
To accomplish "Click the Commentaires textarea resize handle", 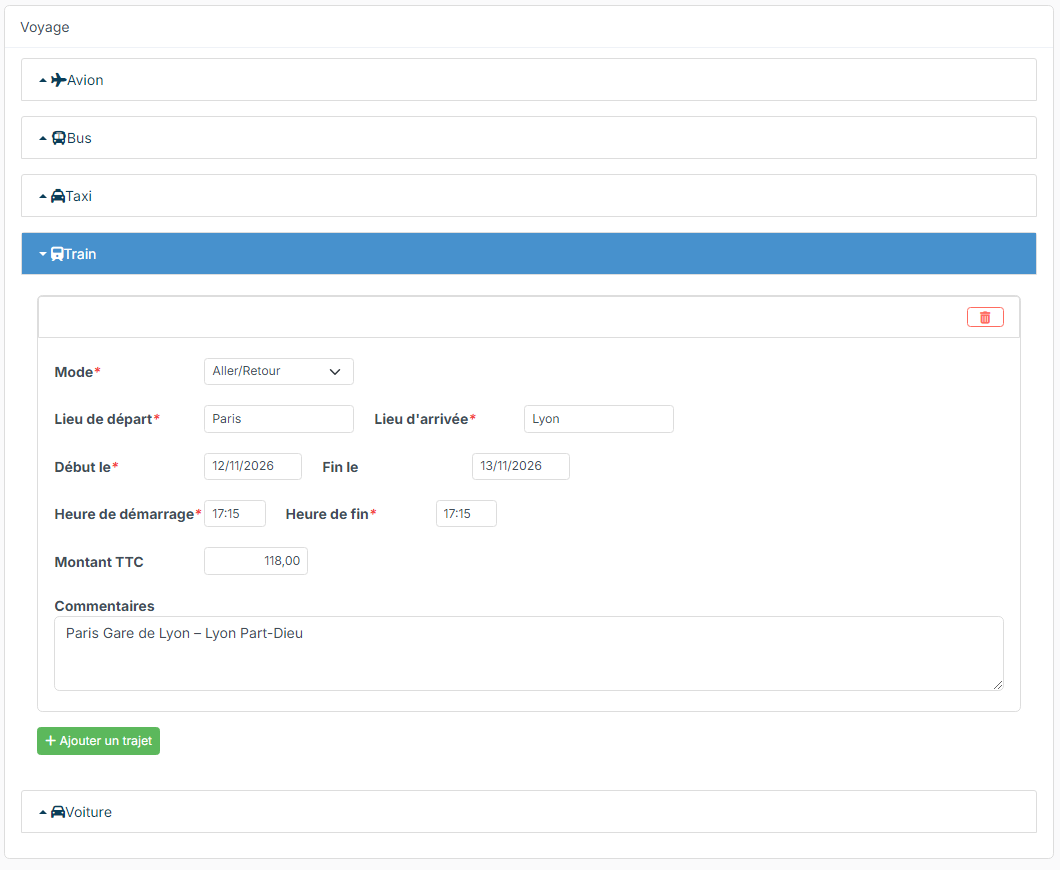I will pos(998,685).
